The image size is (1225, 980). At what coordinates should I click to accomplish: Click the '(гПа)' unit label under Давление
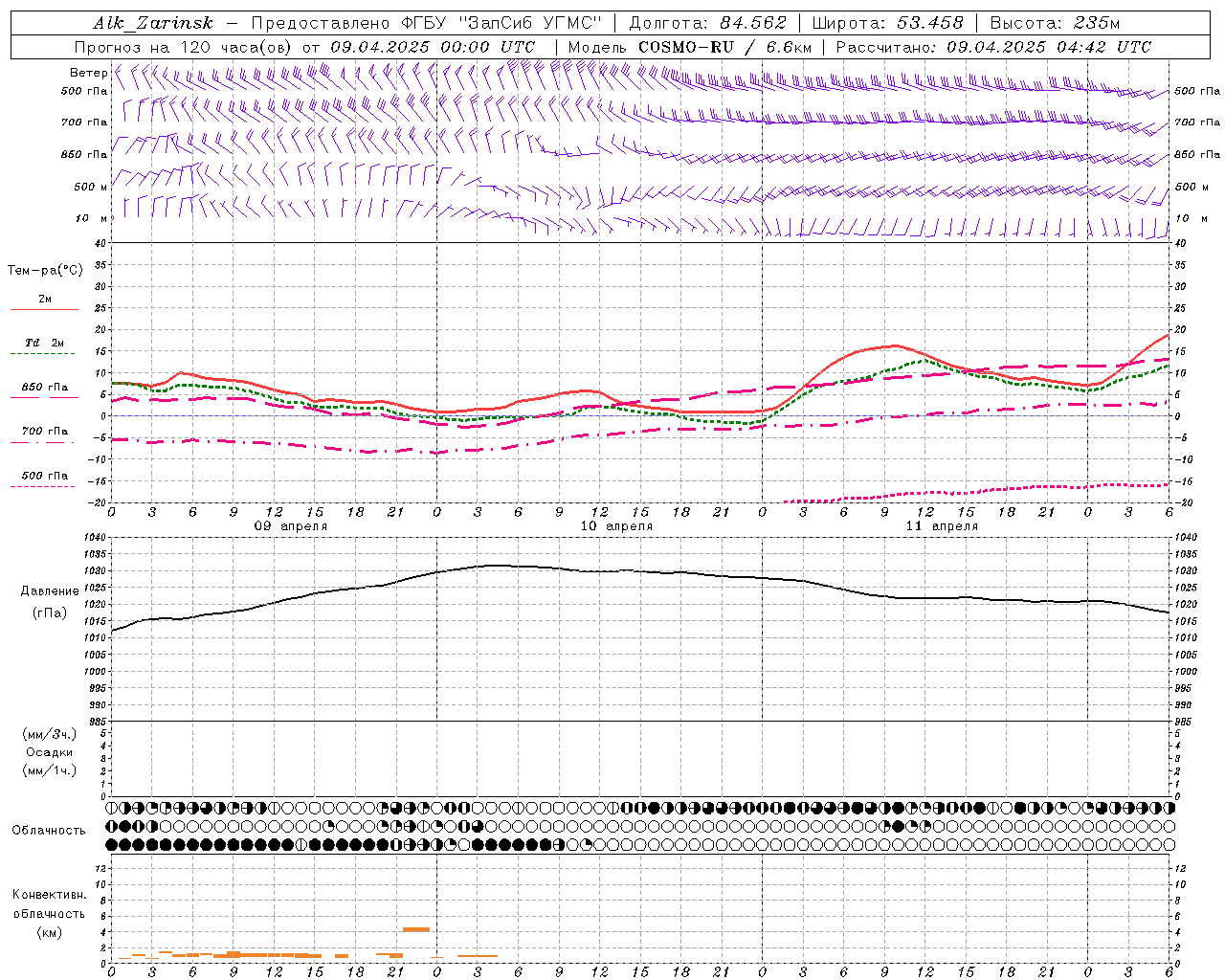click(x=50, y=613)
